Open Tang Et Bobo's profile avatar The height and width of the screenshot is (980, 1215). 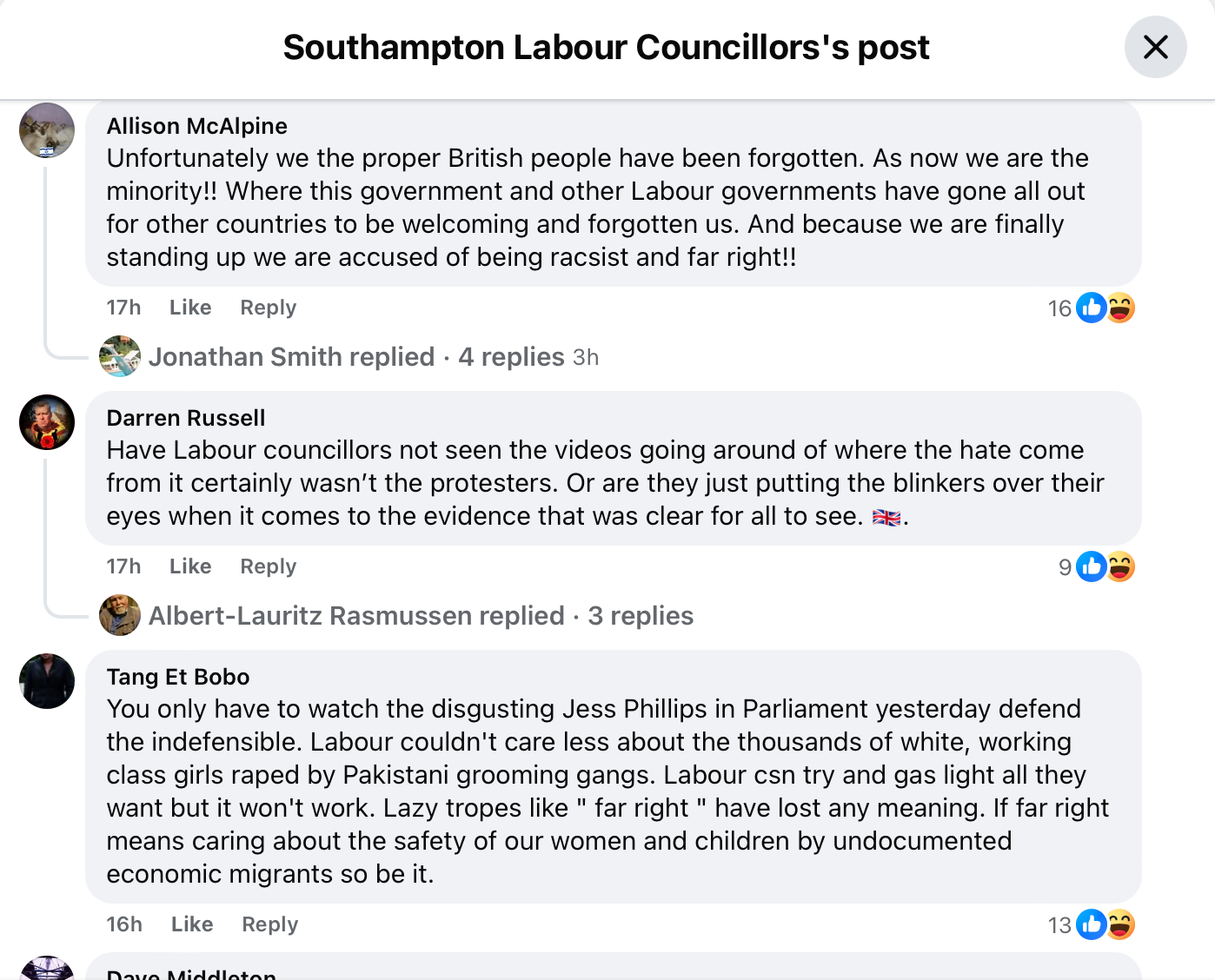47,681
